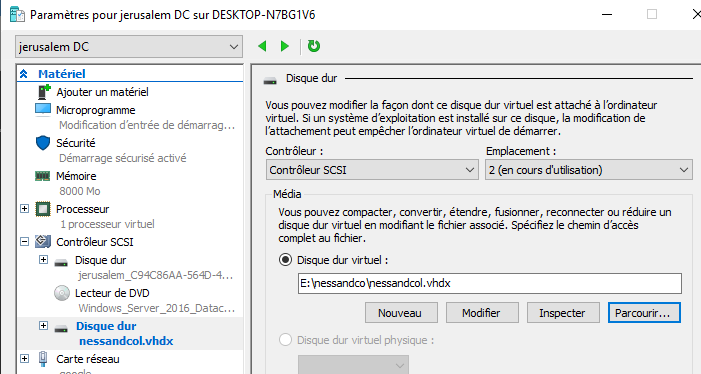Image resolution: width=701 pixels, height=374 pixels.
Task: Click the Sécurité shield icon
Action: pos(43,143)
